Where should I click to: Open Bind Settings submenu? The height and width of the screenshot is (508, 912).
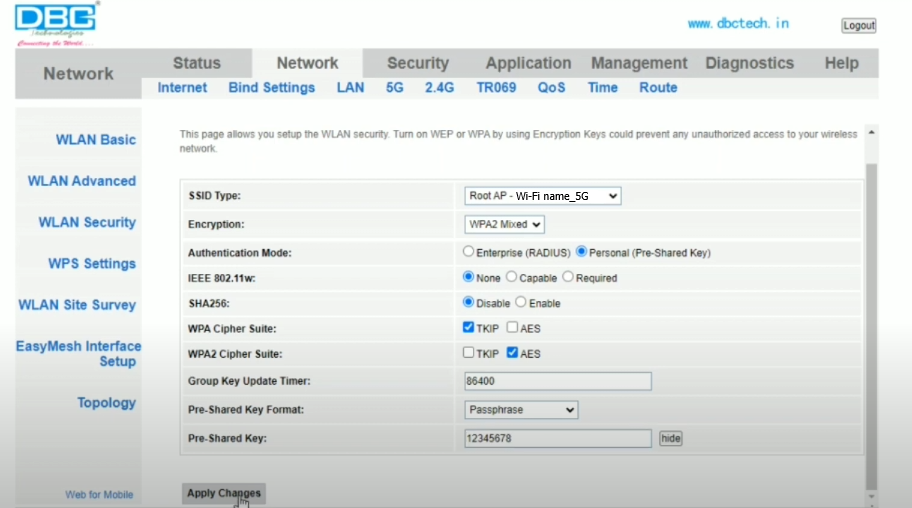click(272, 88)
